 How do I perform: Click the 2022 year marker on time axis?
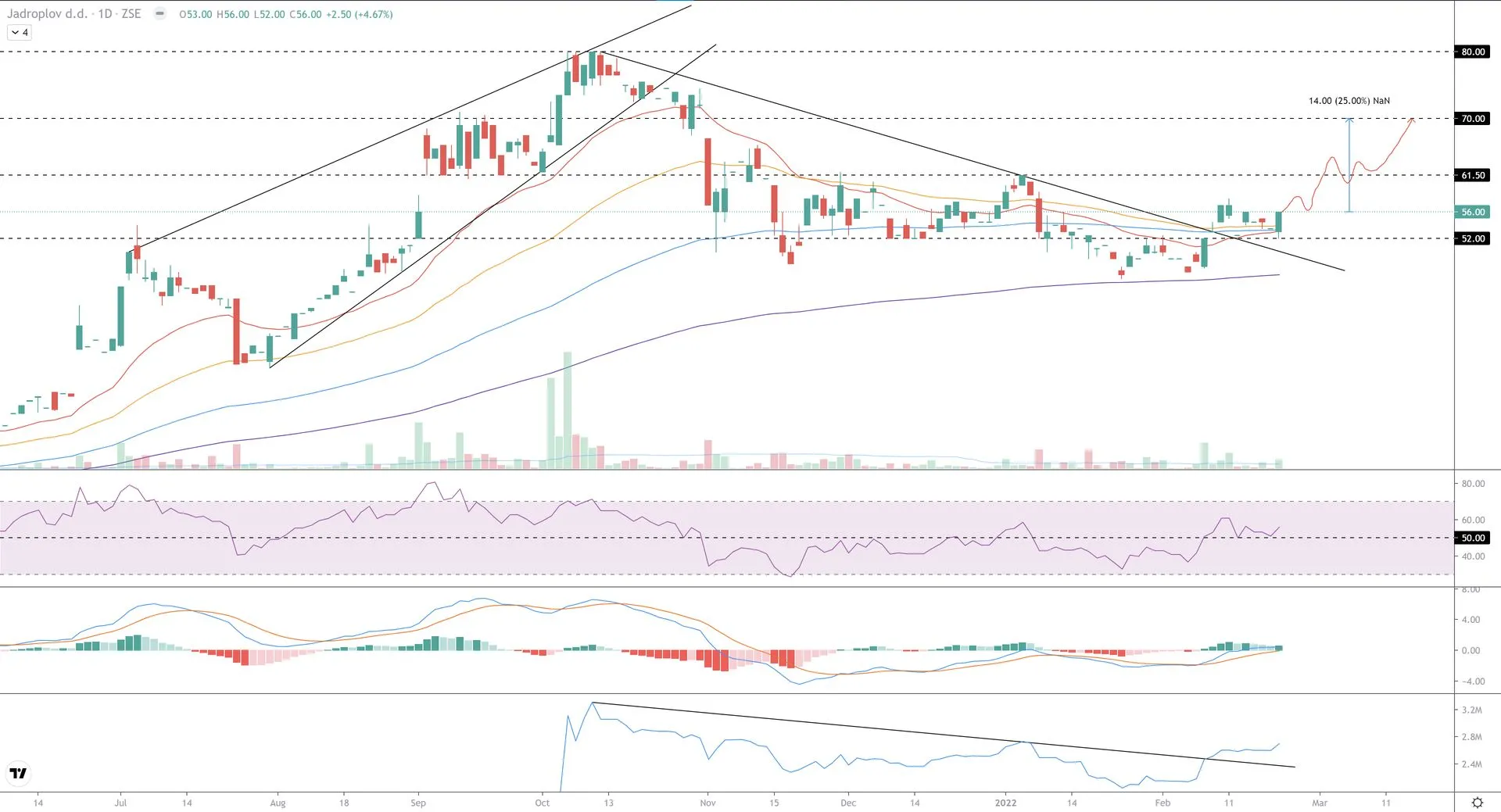point(1005,803)
